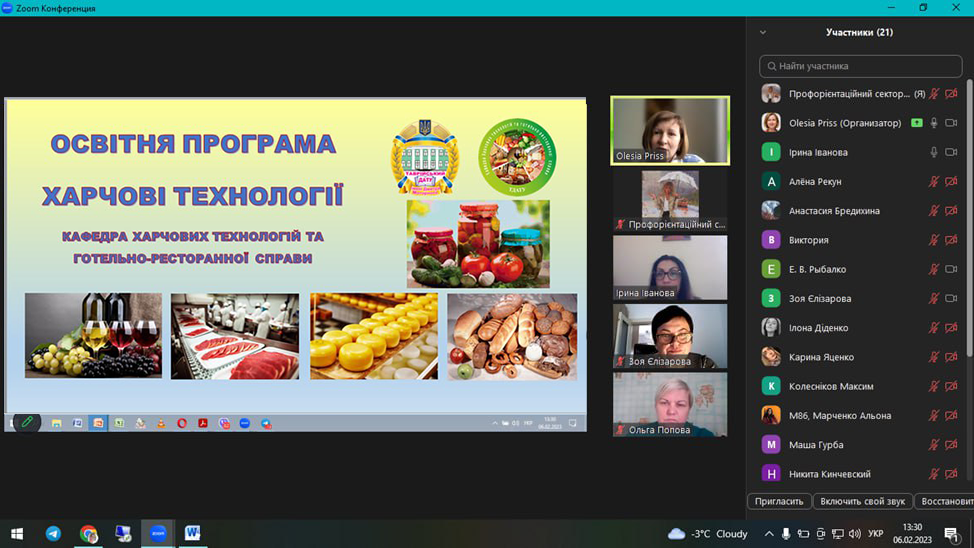Select Профорієнтаційний video tile with umbrella picture

coord(670,200)
